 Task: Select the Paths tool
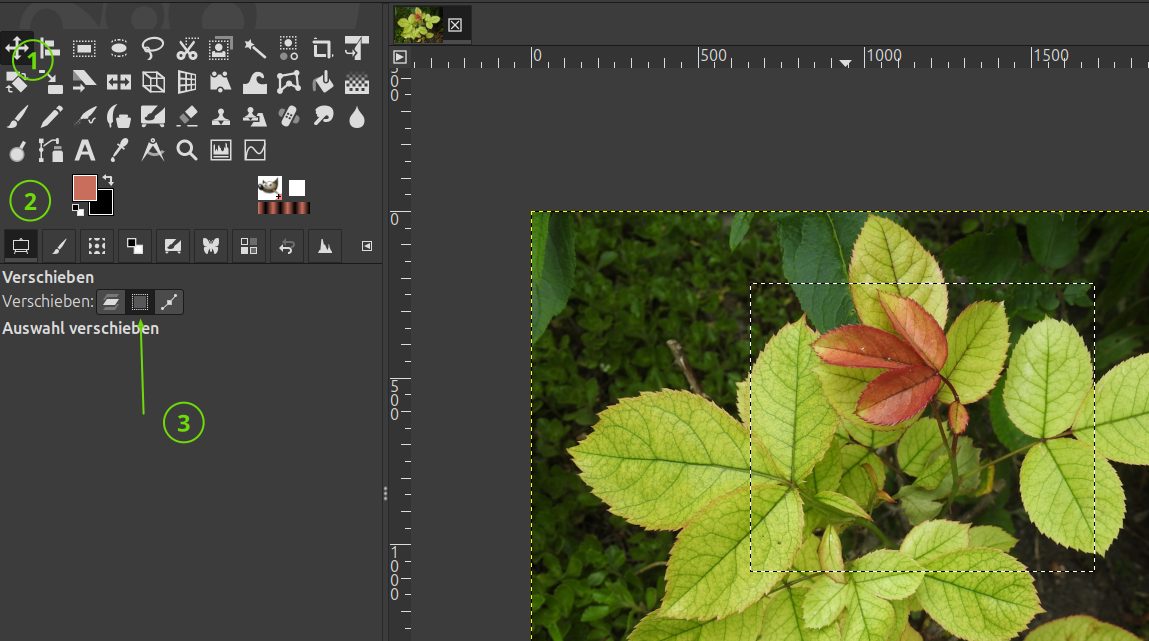pyautogui.click(x=50, y=151)
